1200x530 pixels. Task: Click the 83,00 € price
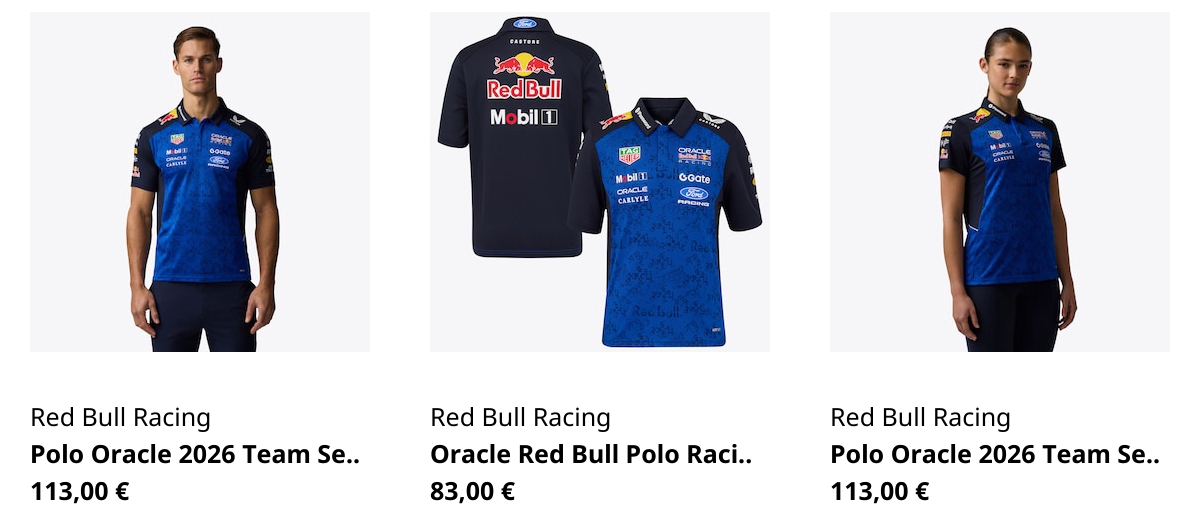coord(472,492)
